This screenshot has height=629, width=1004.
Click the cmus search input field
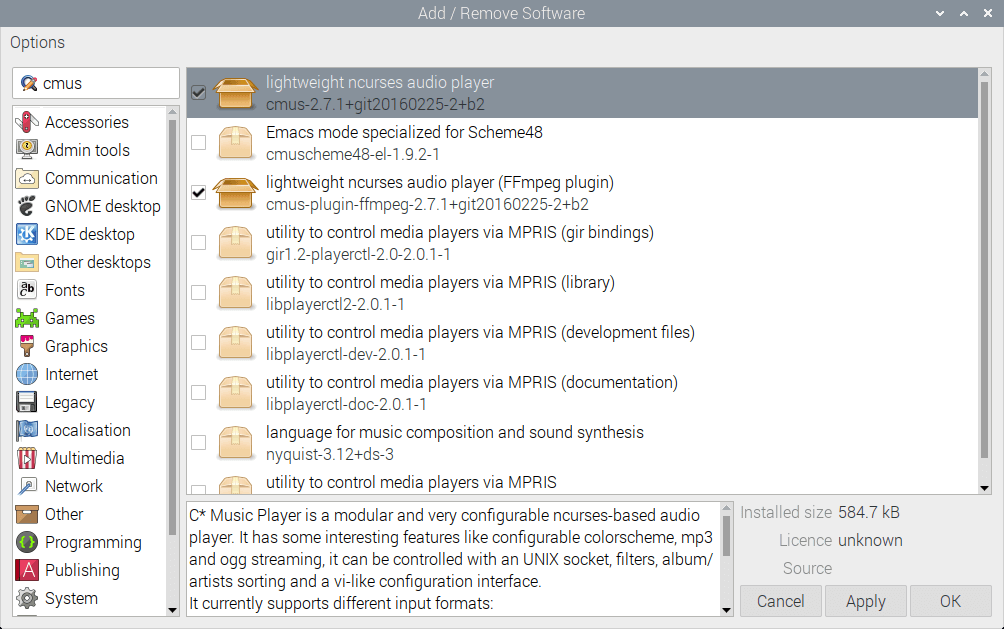(x=96, y=83)
